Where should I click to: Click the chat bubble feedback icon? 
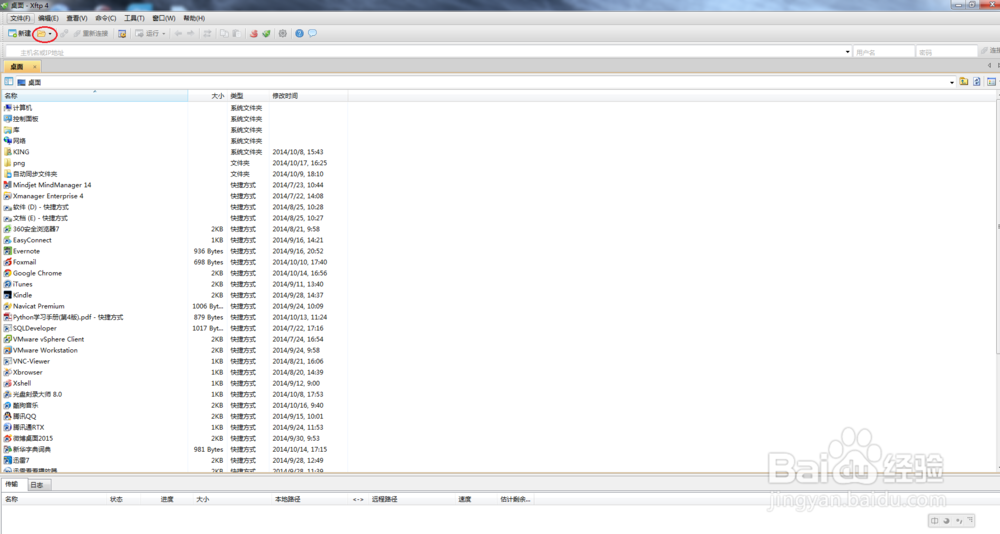312,33
